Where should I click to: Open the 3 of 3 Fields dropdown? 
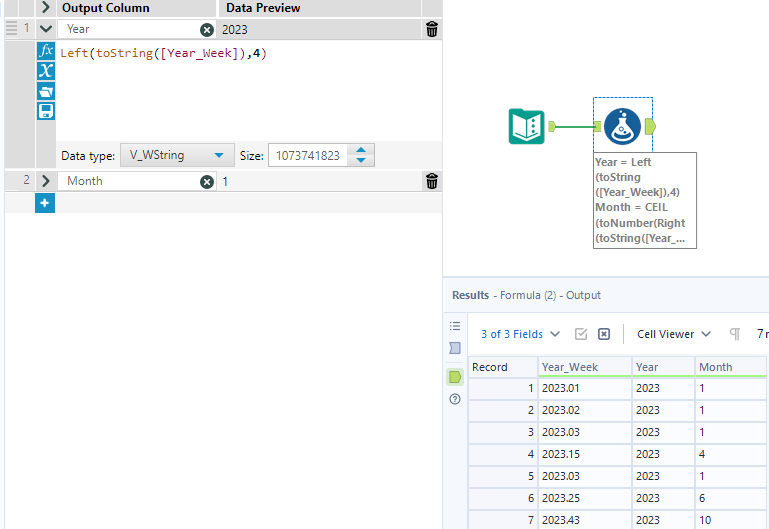tap(520, 334)
